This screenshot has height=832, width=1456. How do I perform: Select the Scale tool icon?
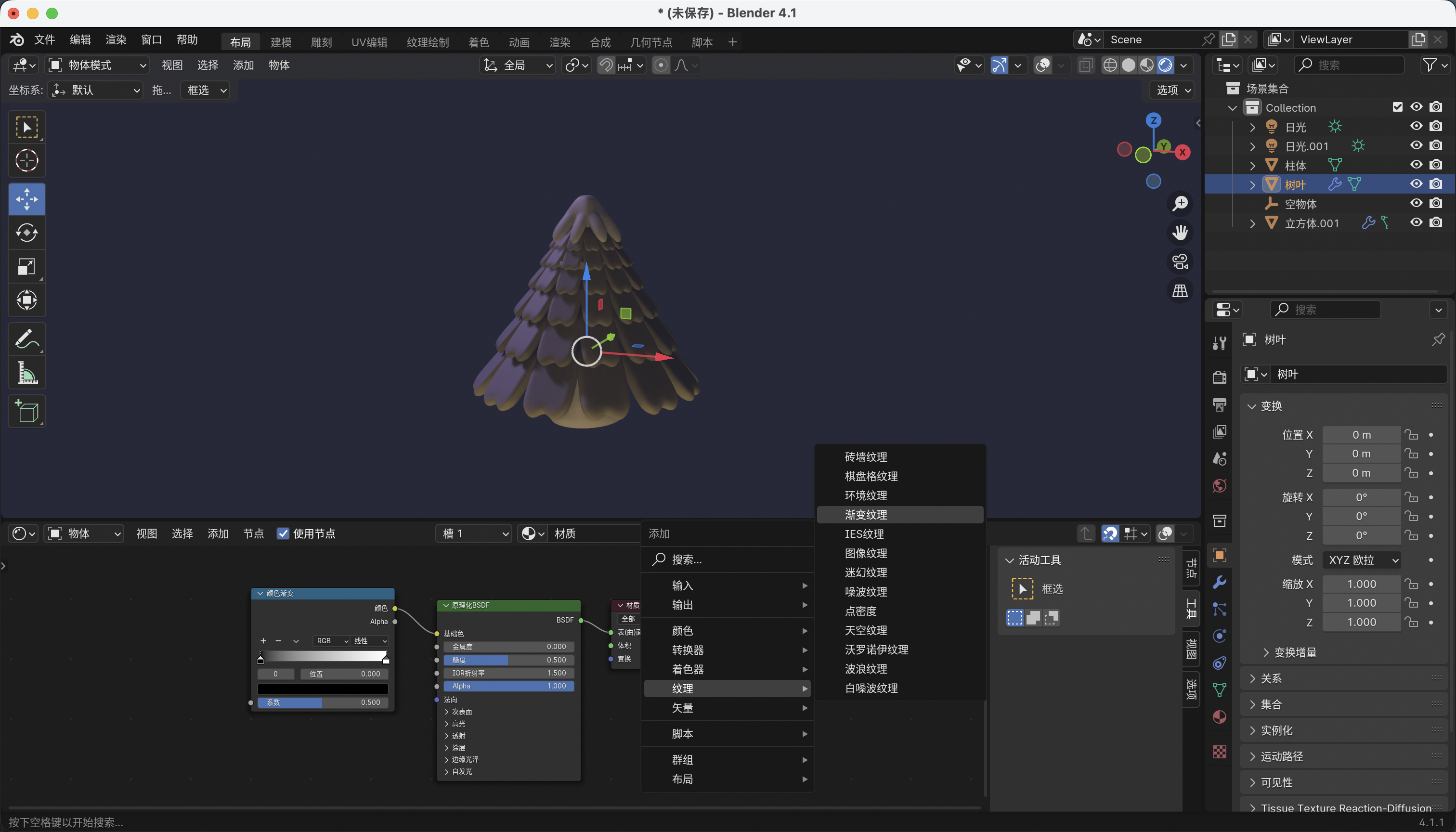[x=26, y=266]
